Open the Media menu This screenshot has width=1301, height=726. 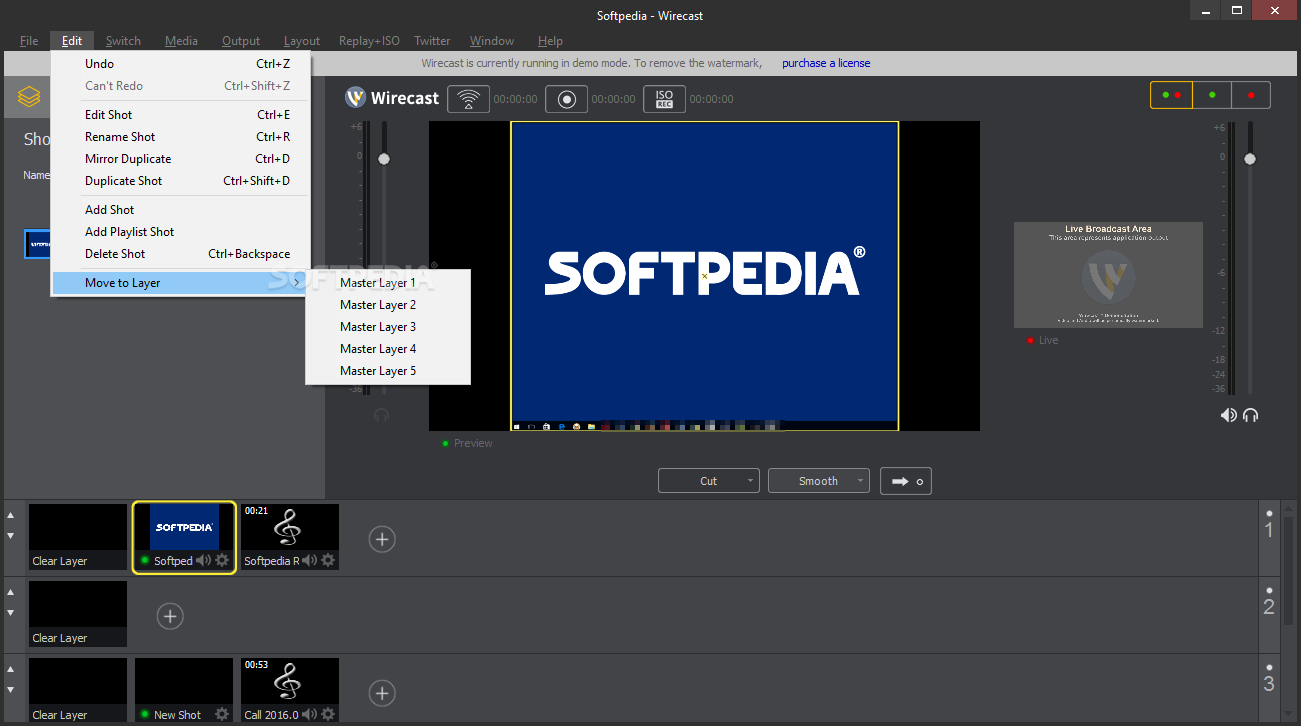181,41
